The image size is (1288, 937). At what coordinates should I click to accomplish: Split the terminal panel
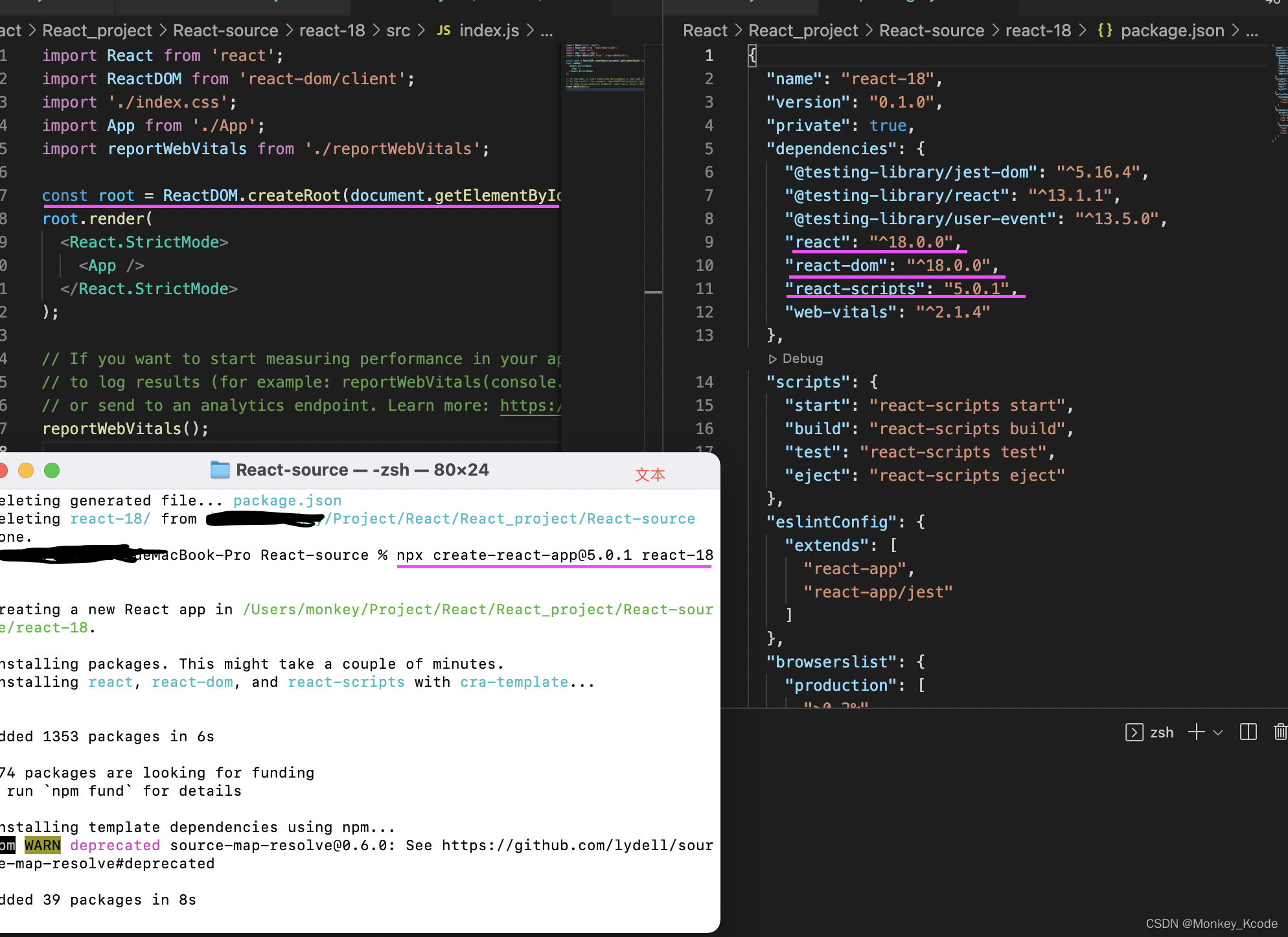point(1248,732)
